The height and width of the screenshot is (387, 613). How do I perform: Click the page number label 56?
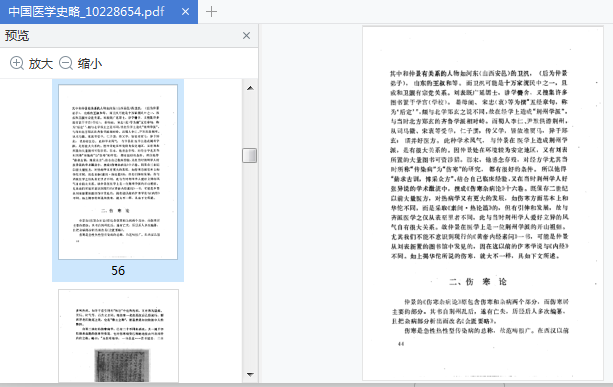[118, 271]
